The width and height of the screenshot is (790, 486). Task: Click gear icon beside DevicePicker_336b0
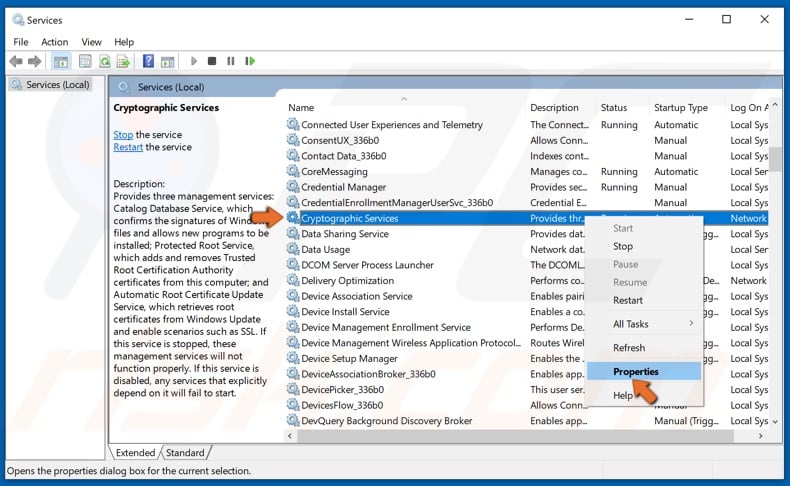(293, 390)
